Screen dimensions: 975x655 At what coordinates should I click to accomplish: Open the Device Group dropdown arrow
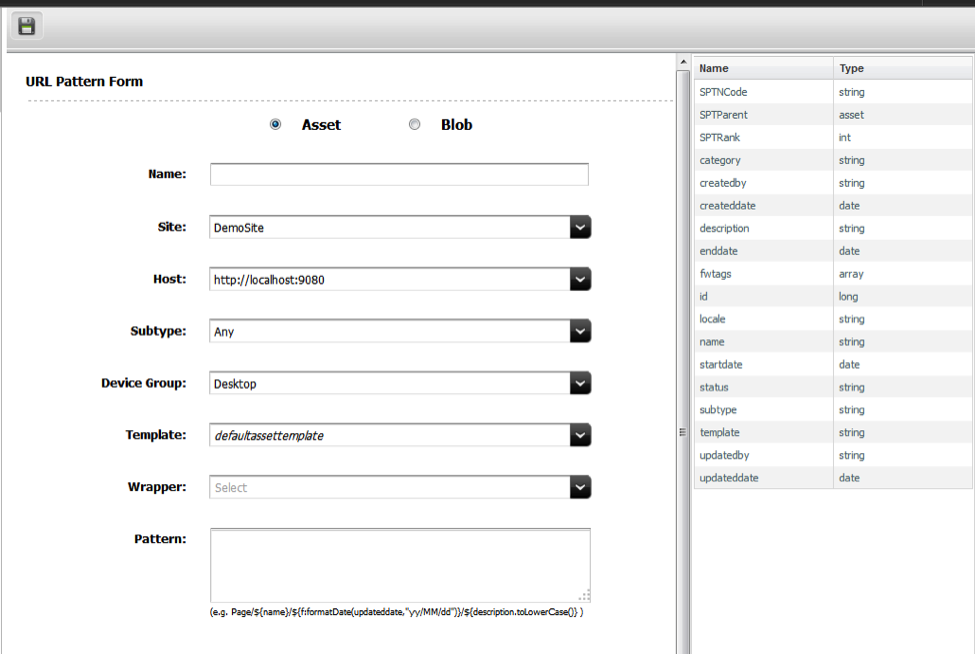[x=580, y=384]
